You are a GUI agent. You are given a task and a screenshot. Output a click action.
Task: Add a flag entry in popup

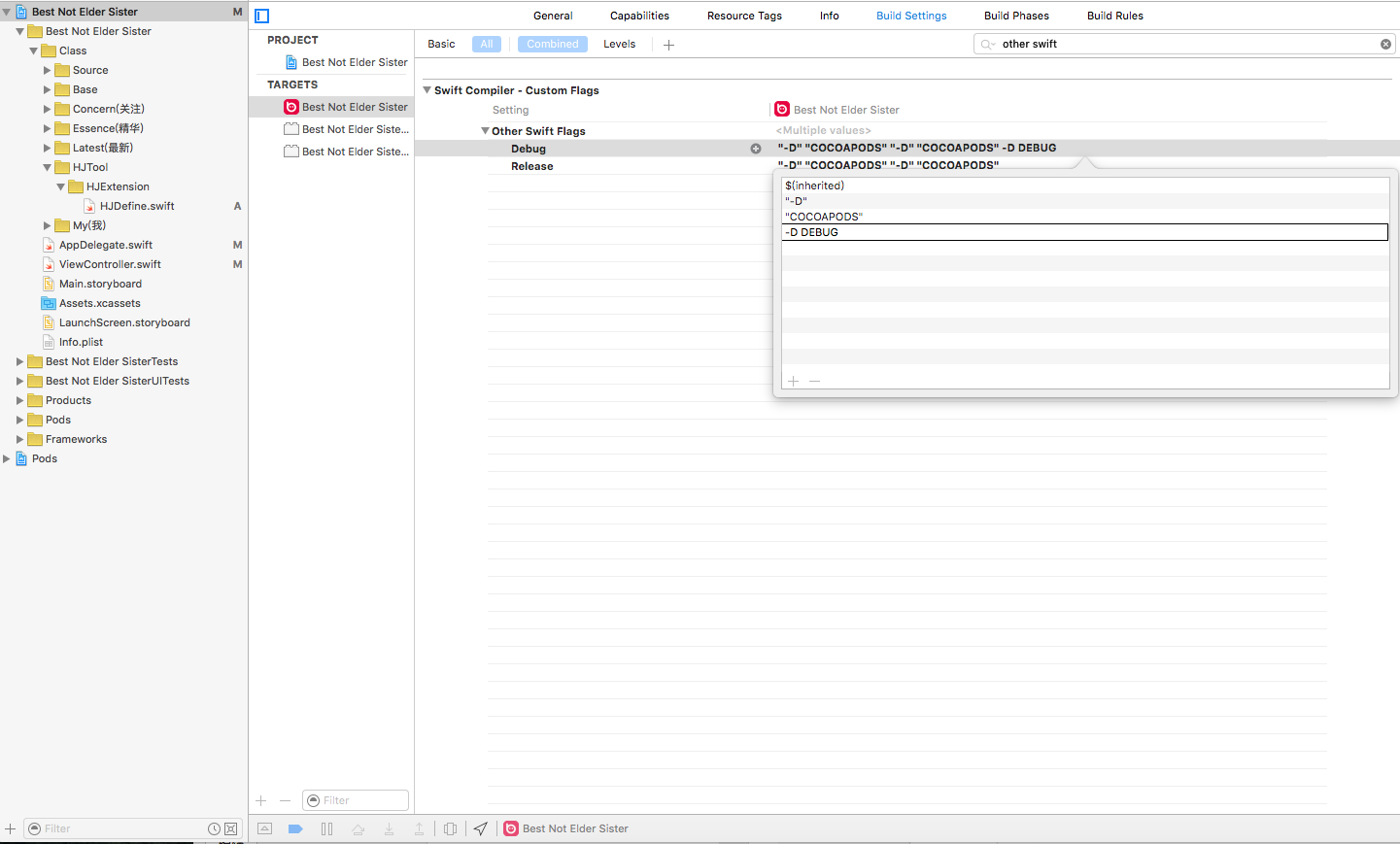click(x=793, y=381)
